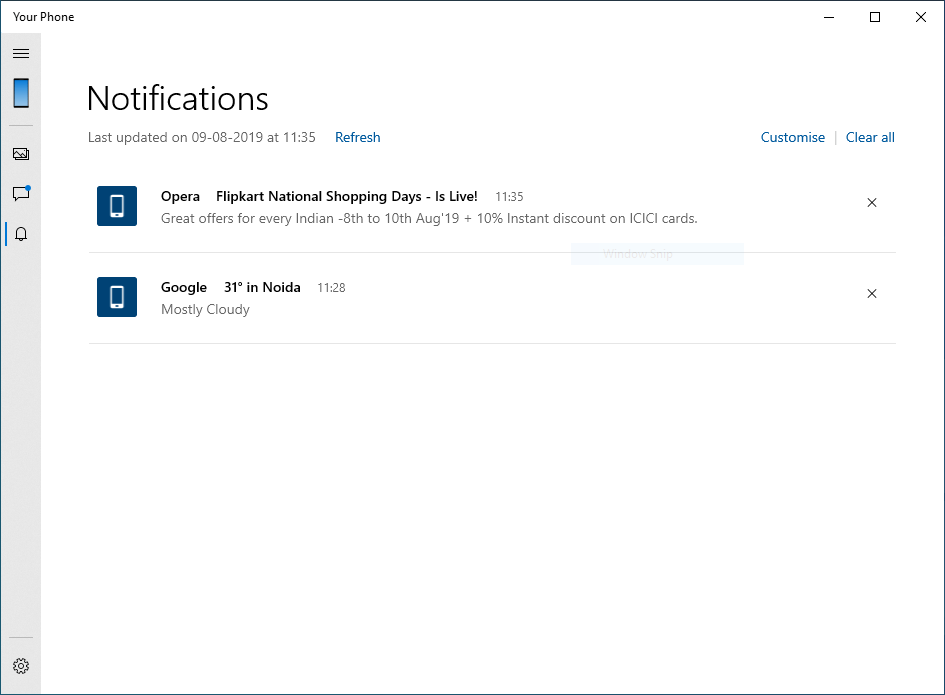Screen dimensions: 945x695
Task: Open the Messages section in sidebar
Action: click(21, 193)
